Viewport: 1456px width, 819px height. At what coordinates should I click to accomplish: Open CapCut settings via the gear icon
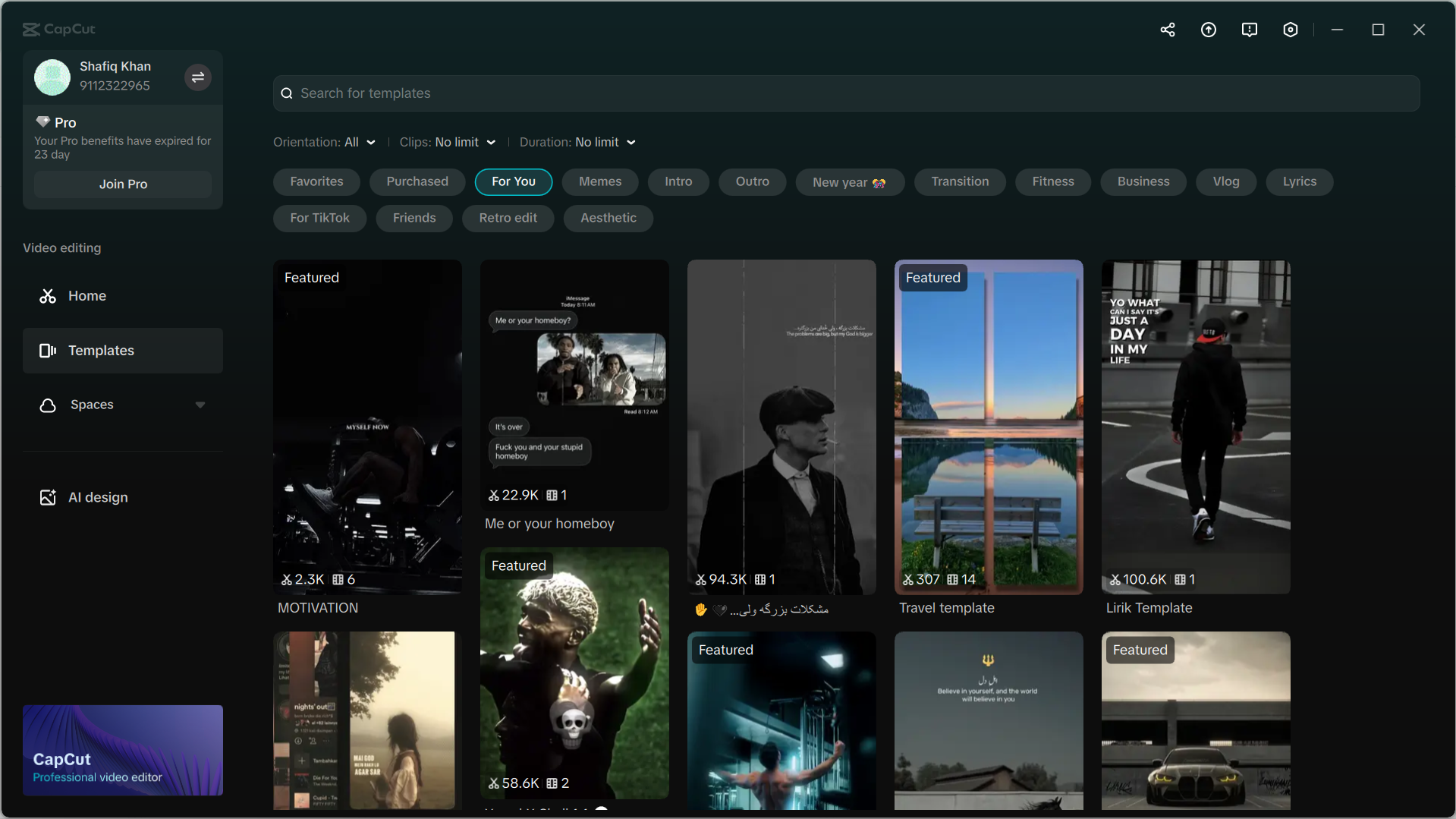pos(1291,30)
